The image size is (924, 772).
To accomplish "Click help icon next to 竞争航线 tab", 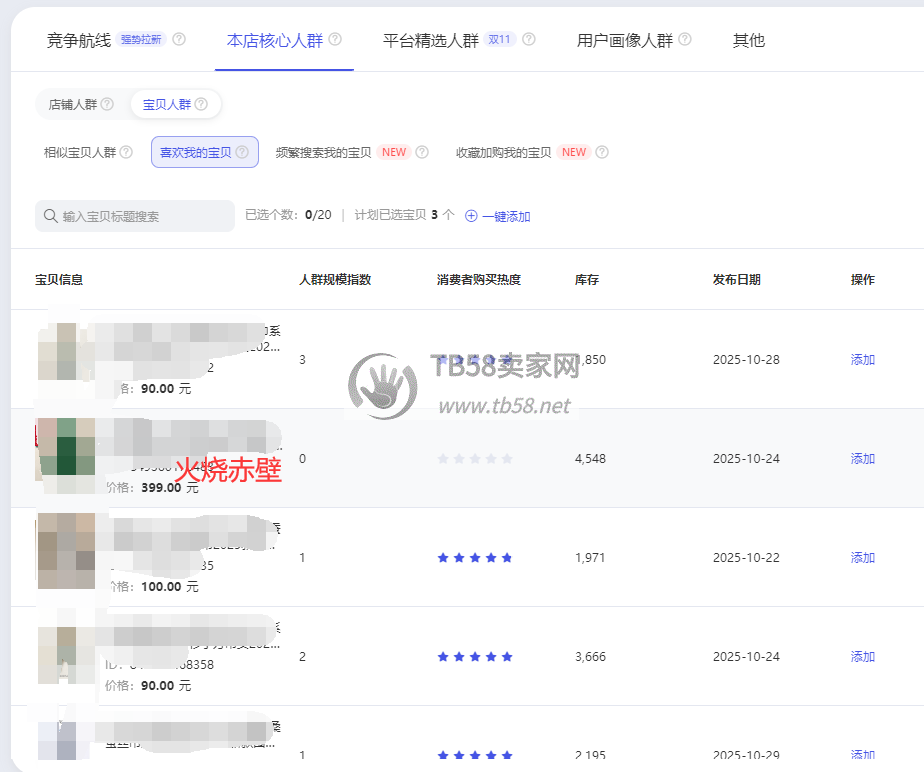I will click(179, 40).
